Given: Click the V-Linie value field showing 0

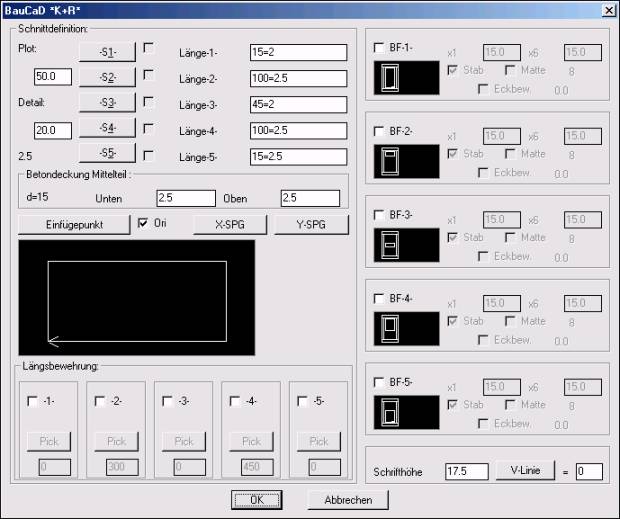Looking at the screenshot, I should click(x=589, y=472).
